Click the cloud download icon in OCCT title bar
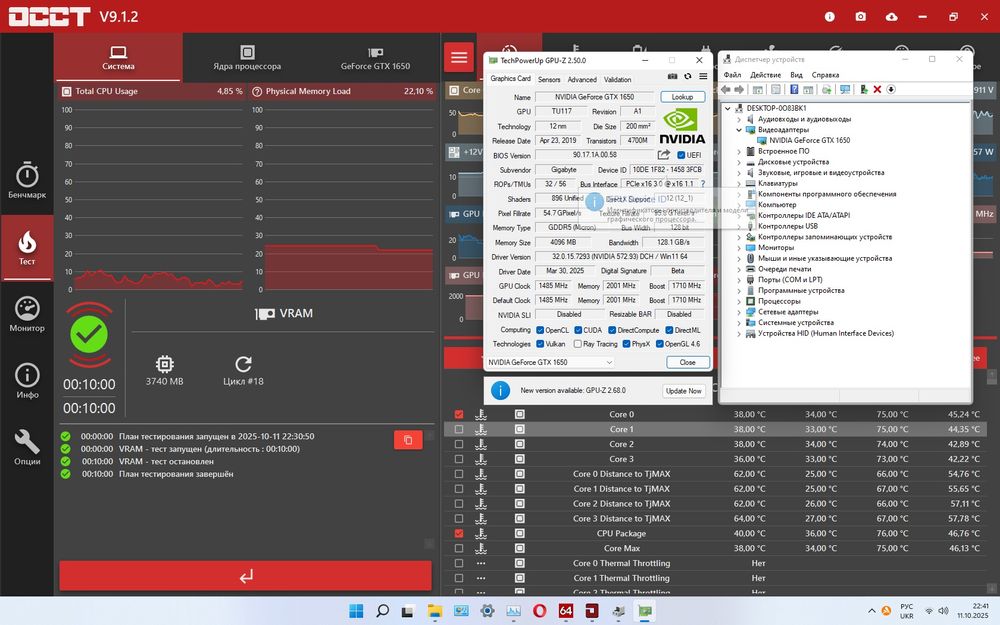This screenshot has width=1000, height=625. 892,17
